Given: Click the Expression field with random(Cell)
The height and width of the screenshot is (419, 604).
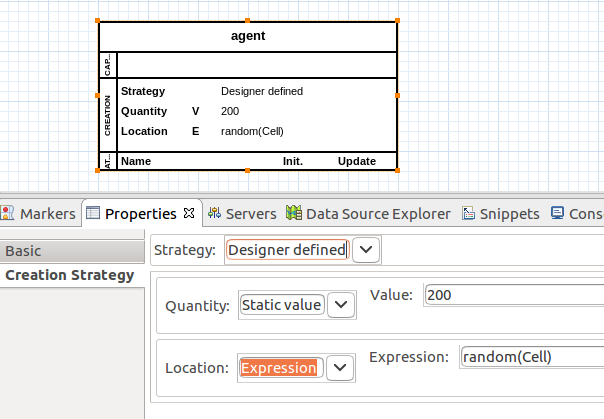Looking at the screenshot, I should coord(532,357).
